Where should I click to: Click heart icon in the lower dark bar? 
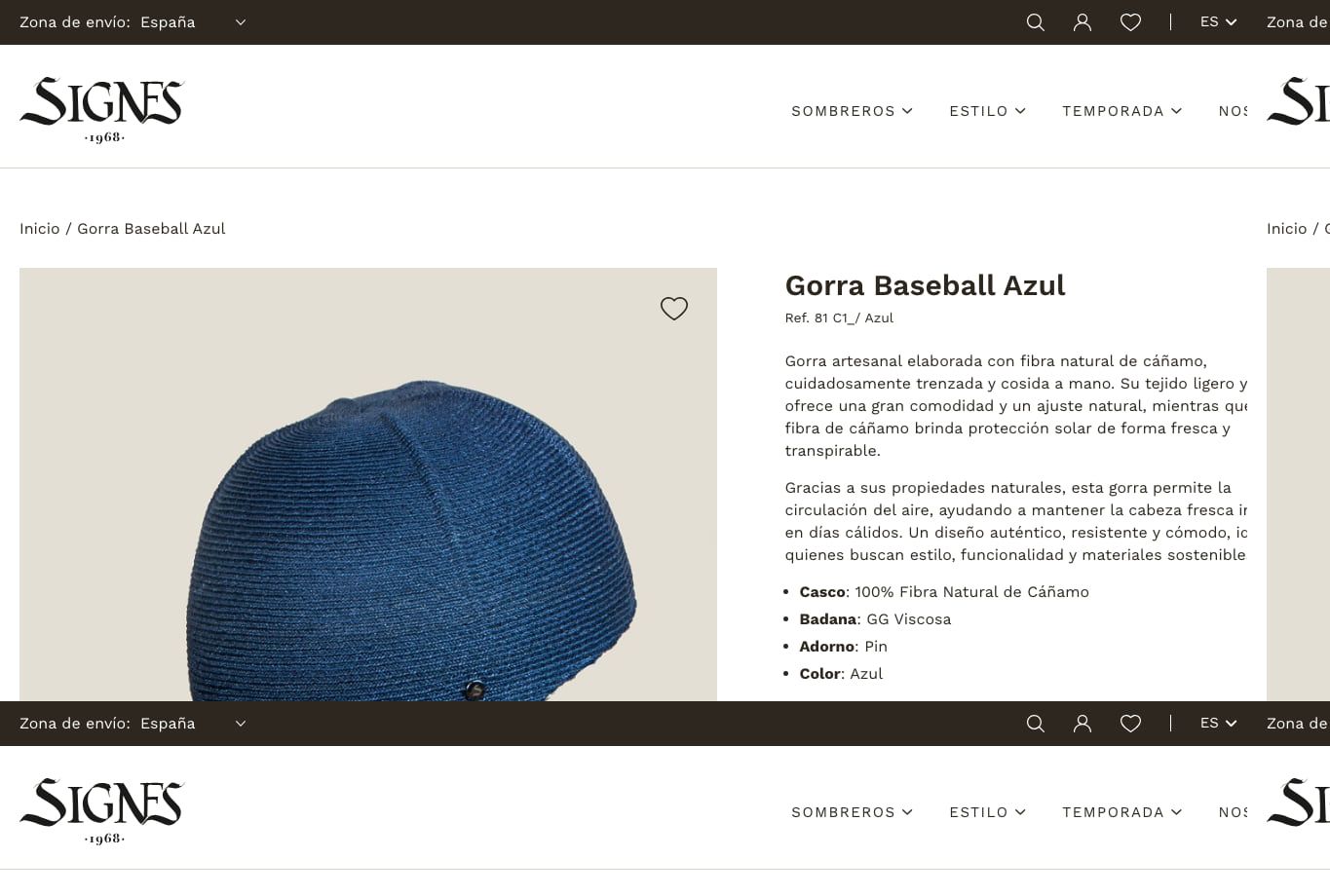1130,724
